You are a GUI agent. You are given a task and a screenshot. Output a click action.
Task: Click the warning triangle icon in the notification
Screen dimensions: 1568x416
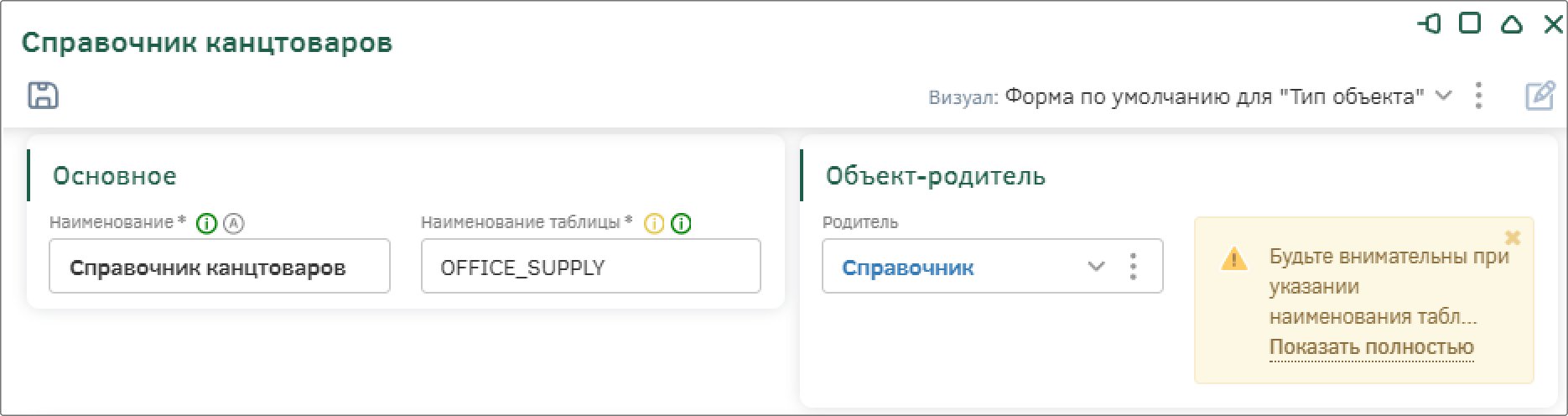(1234, 258)
